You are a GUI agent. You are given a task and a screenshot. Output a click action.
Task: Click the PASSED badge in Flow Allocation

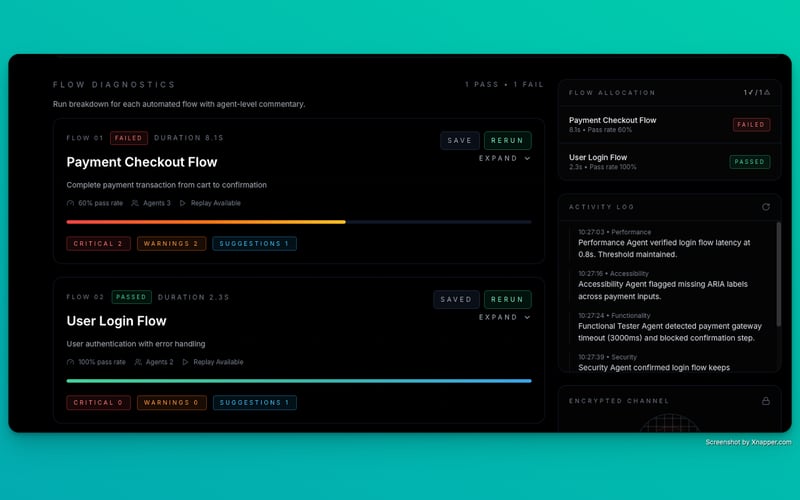[x=749, y=162]
